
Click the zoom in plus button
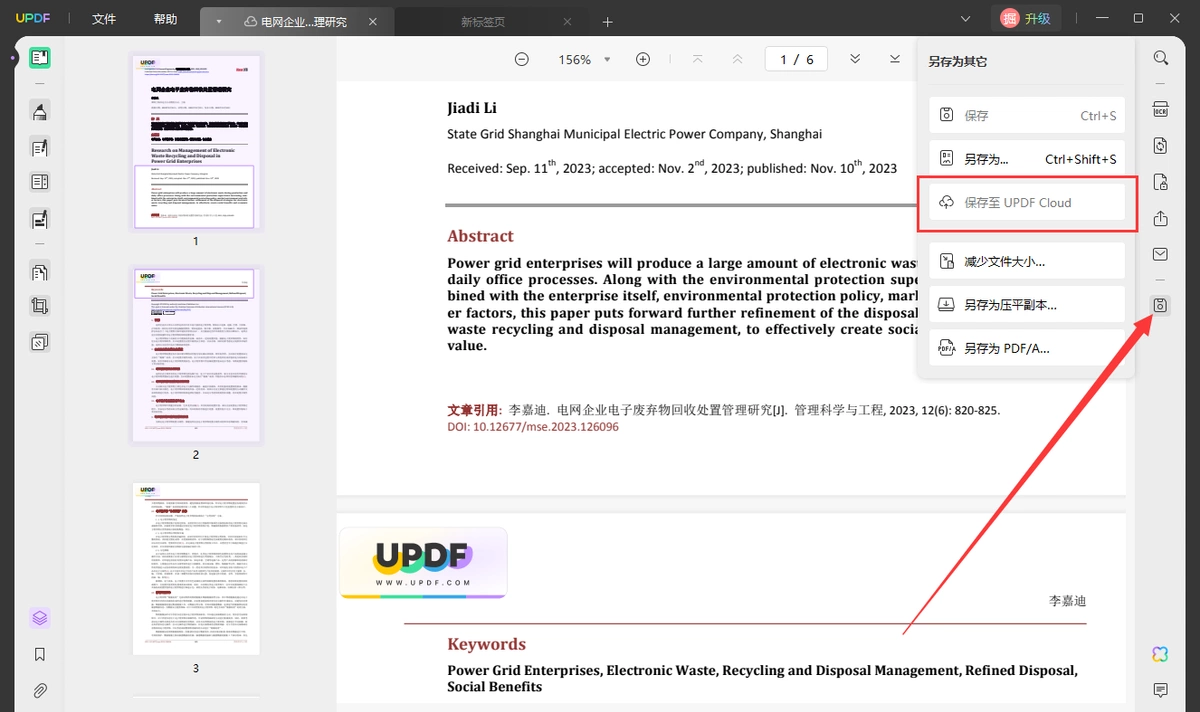[643, 59]
